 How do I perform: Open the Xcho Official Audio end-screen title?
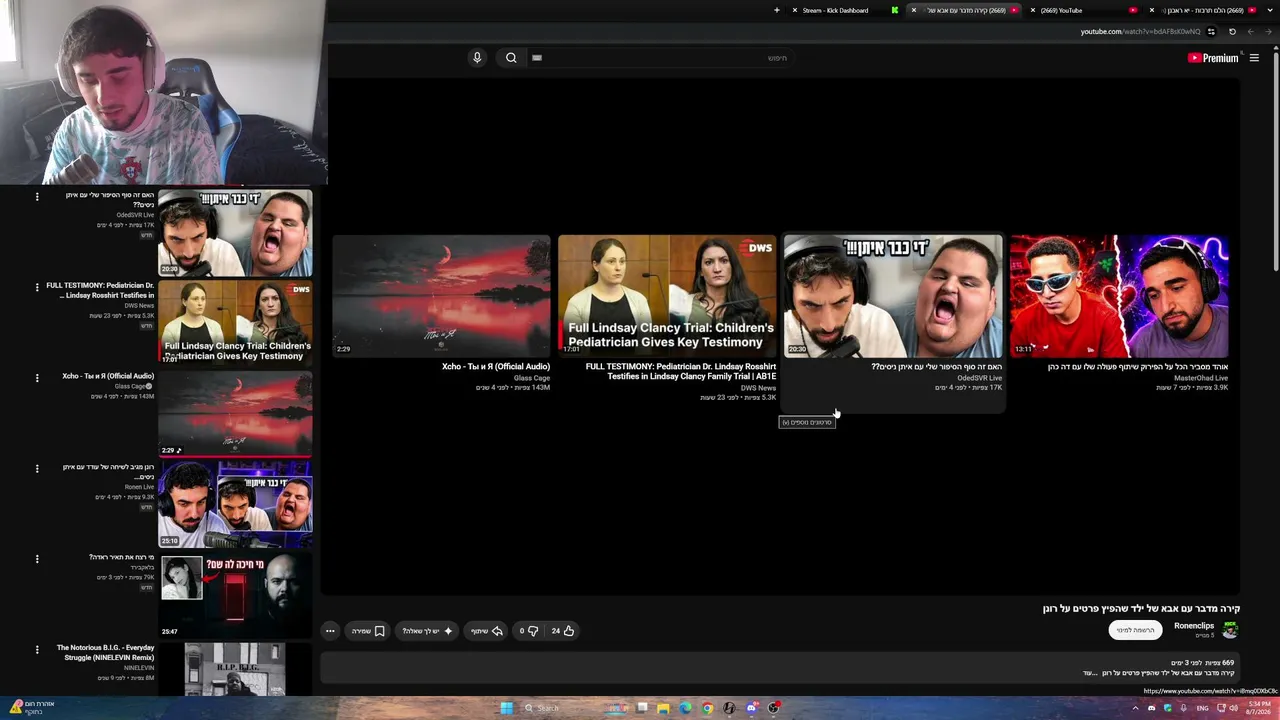pos(496,367)
